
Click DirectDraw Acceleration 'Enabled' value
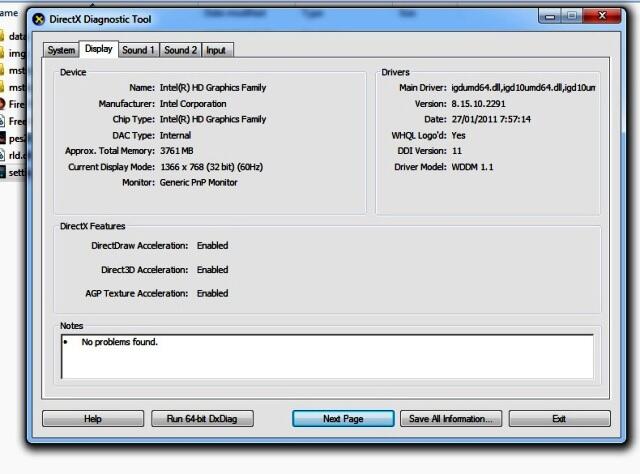point(212,245)
